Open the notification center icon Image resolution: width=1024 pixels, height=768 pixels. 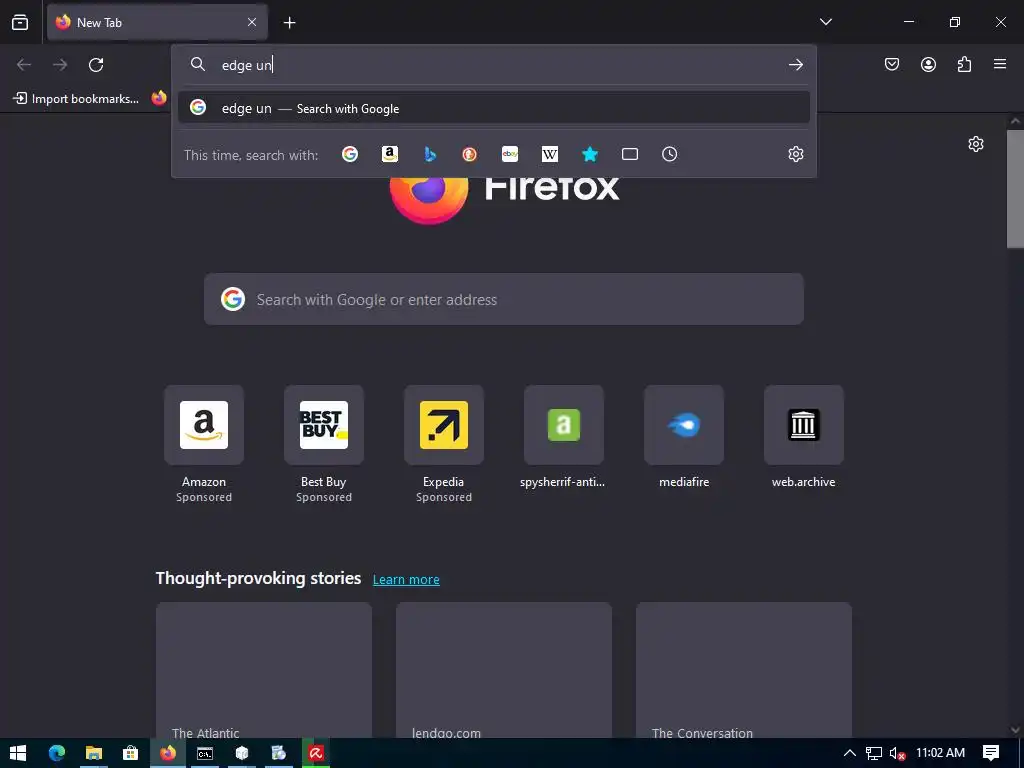tap(991, 753)
